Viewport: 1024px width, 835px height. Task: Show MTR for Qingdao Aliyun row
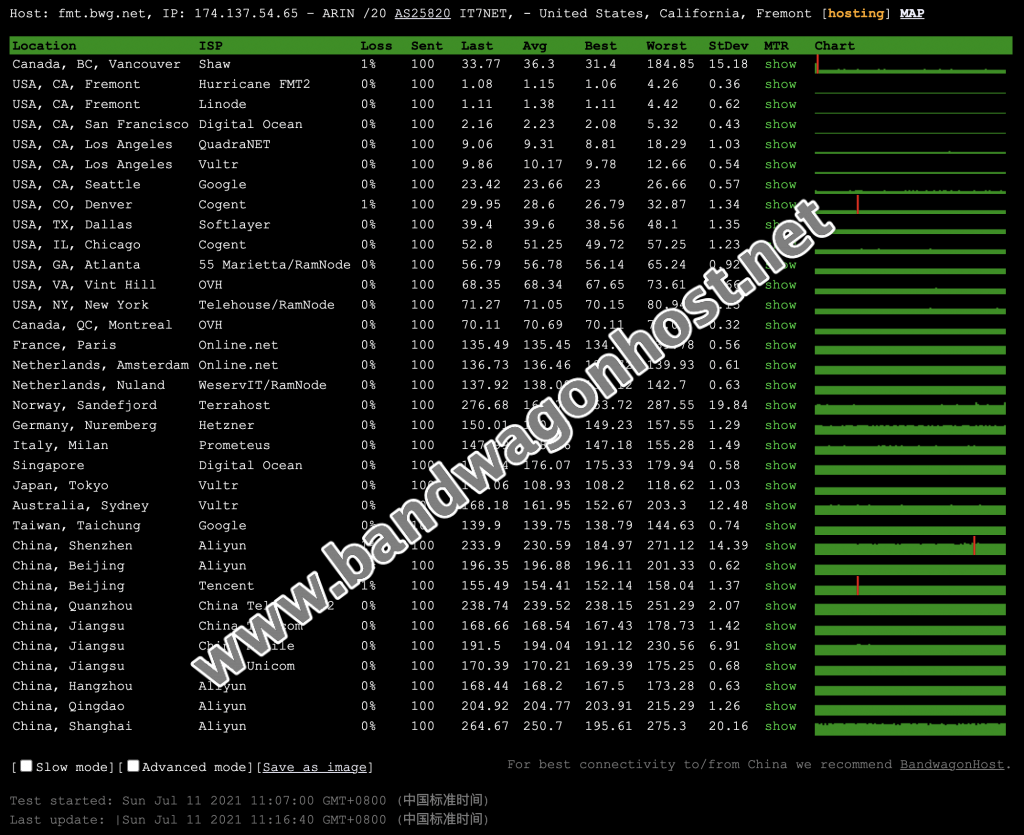point(780,706)
